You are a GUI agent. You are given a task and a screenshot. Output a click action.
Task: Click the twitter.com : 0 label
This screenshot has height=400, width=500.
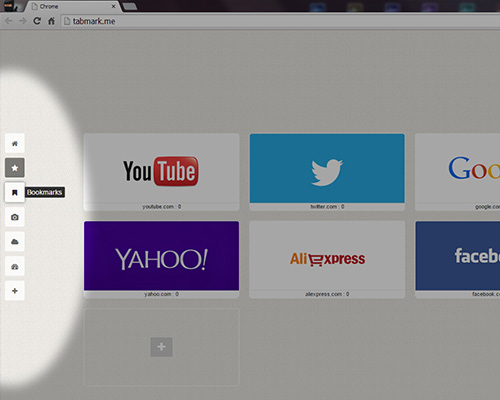(327, 207)
